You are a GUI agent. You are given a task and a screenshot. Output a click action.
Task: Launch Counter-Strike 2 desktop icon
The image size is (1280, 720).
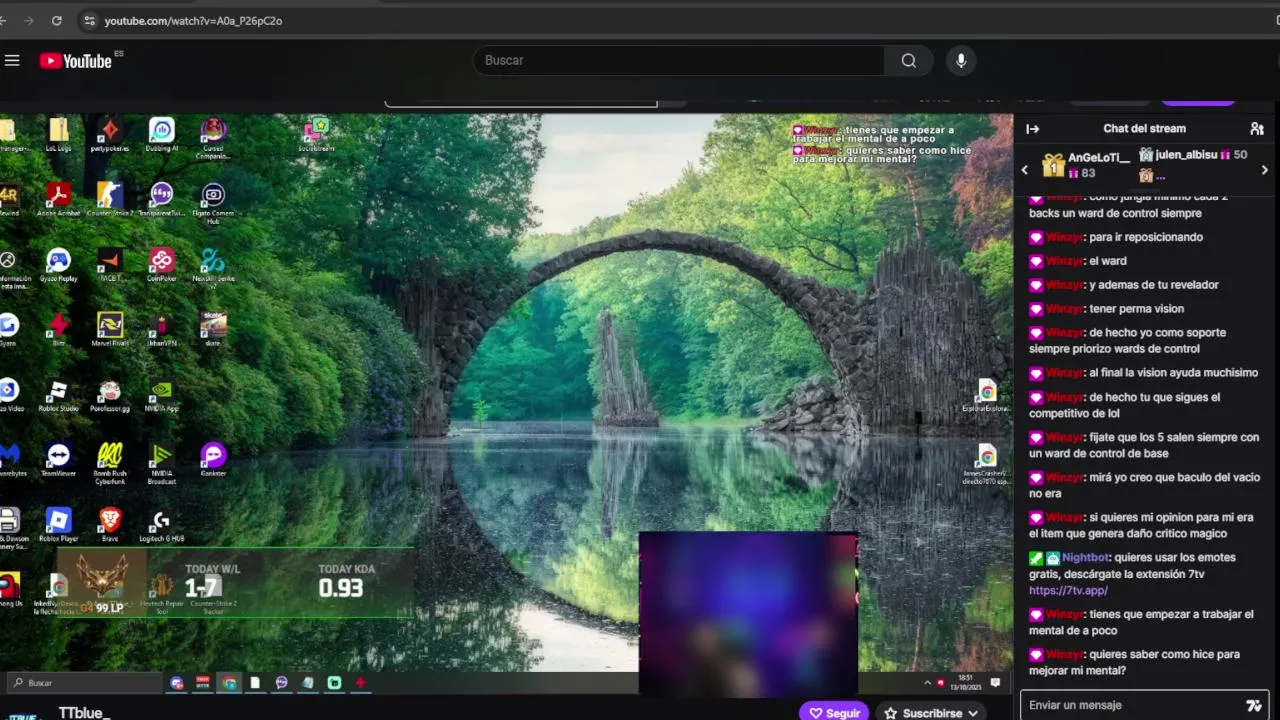110,200
